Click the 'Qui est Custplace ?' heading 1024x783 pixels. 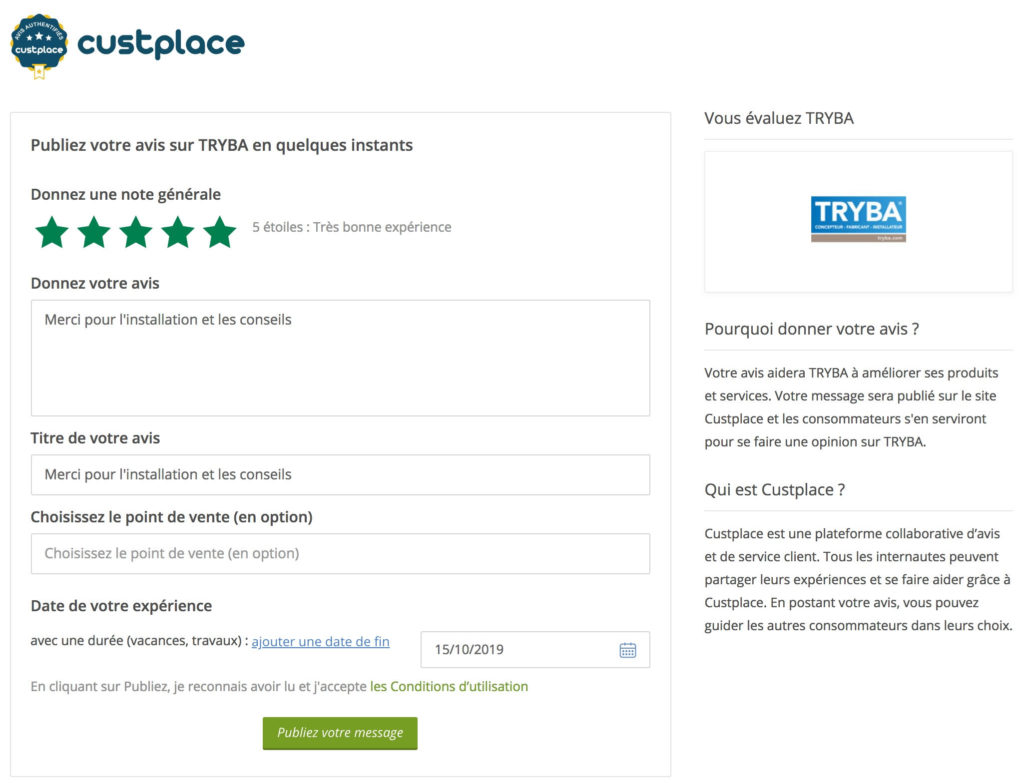click(x=775, y=490)
